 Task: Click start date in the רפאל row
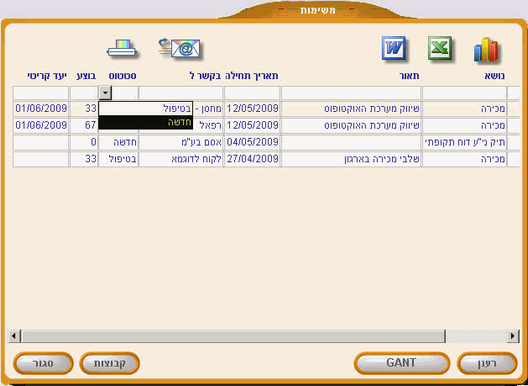(x=252, y=125)
